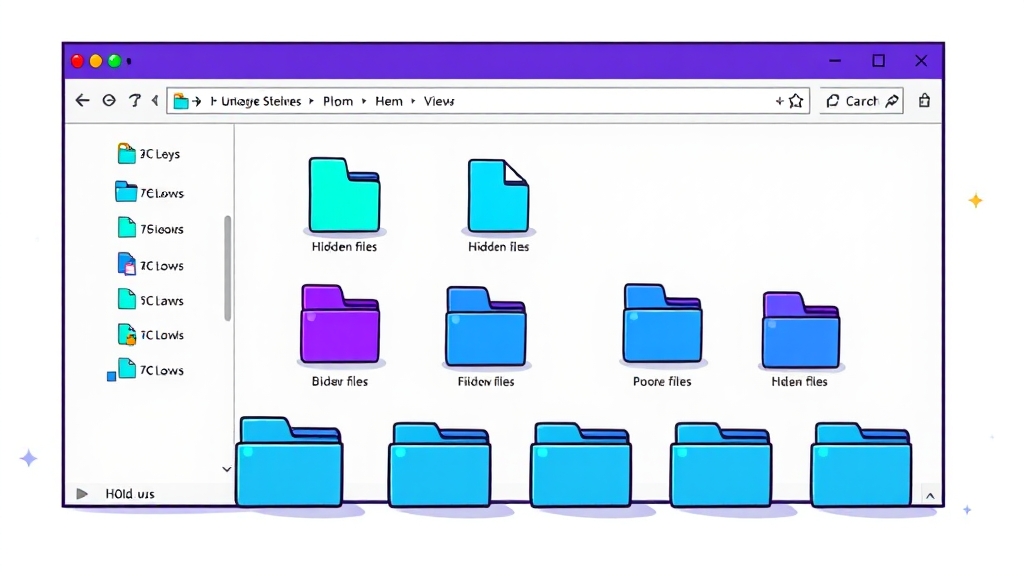Select the Plom breadcrumb segment

(338, 101)
